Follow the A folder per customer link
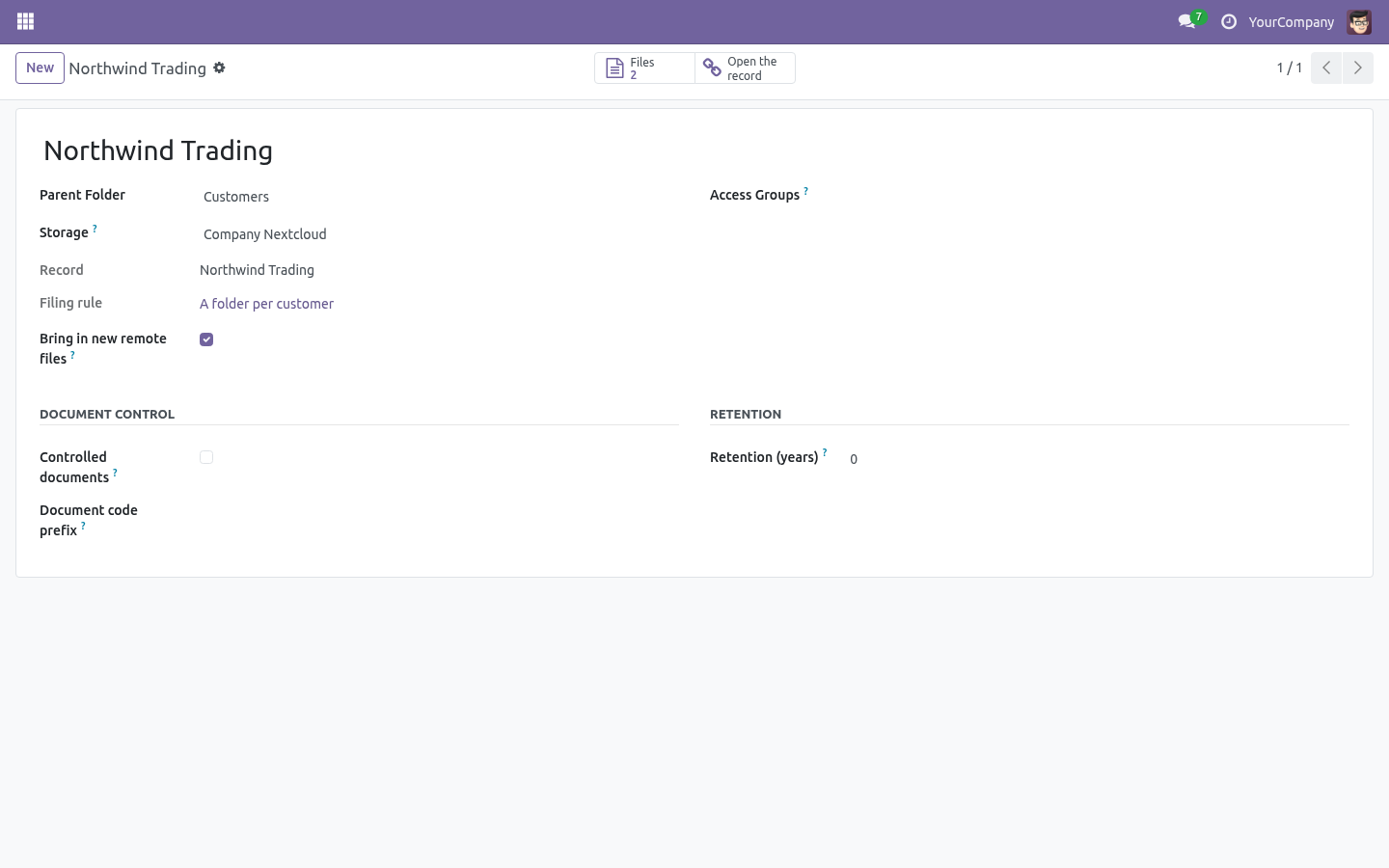 coord(266,304)
